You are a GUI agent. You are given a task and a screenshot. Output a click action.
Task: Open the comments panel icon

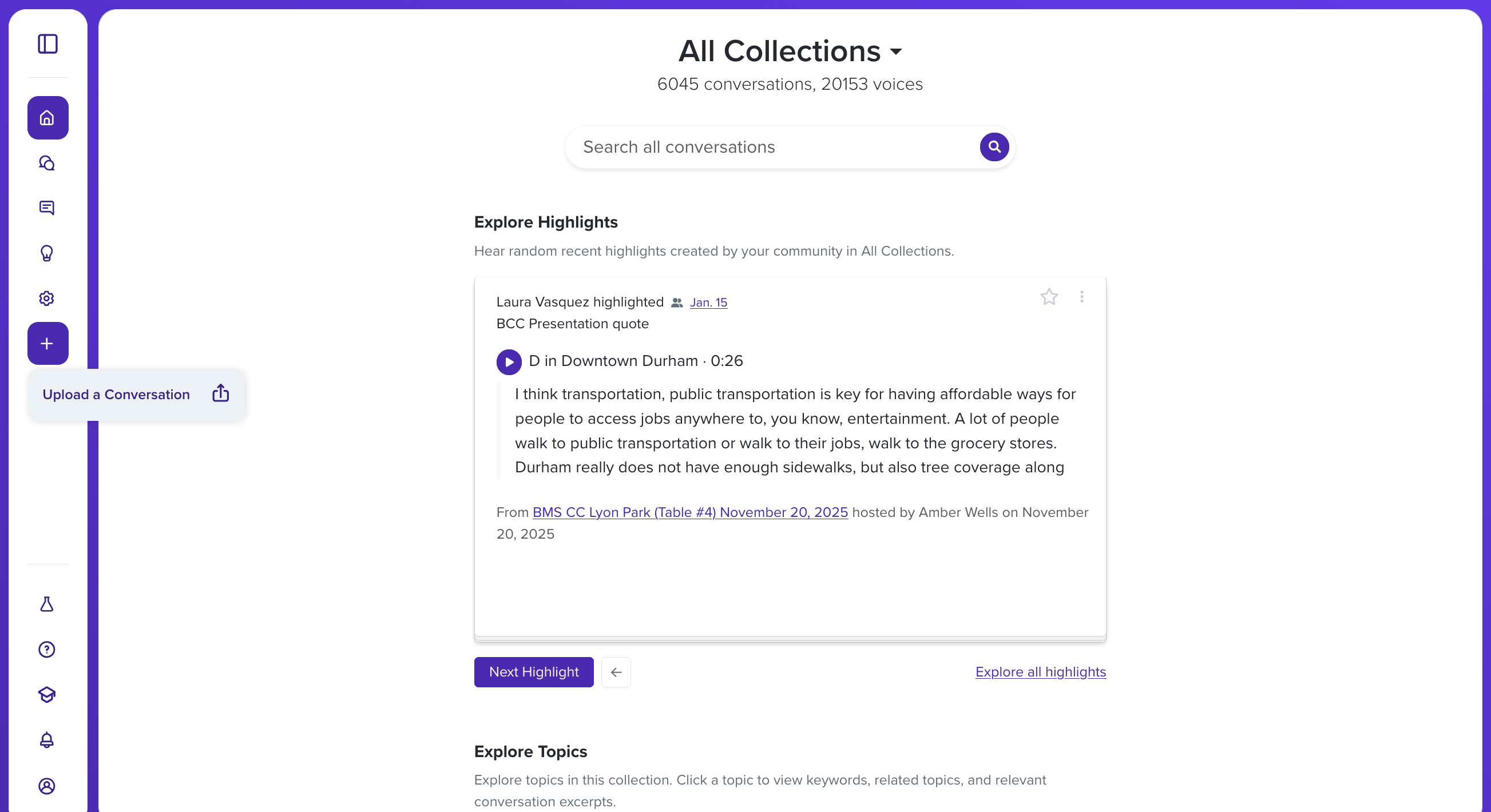point(47,208)
